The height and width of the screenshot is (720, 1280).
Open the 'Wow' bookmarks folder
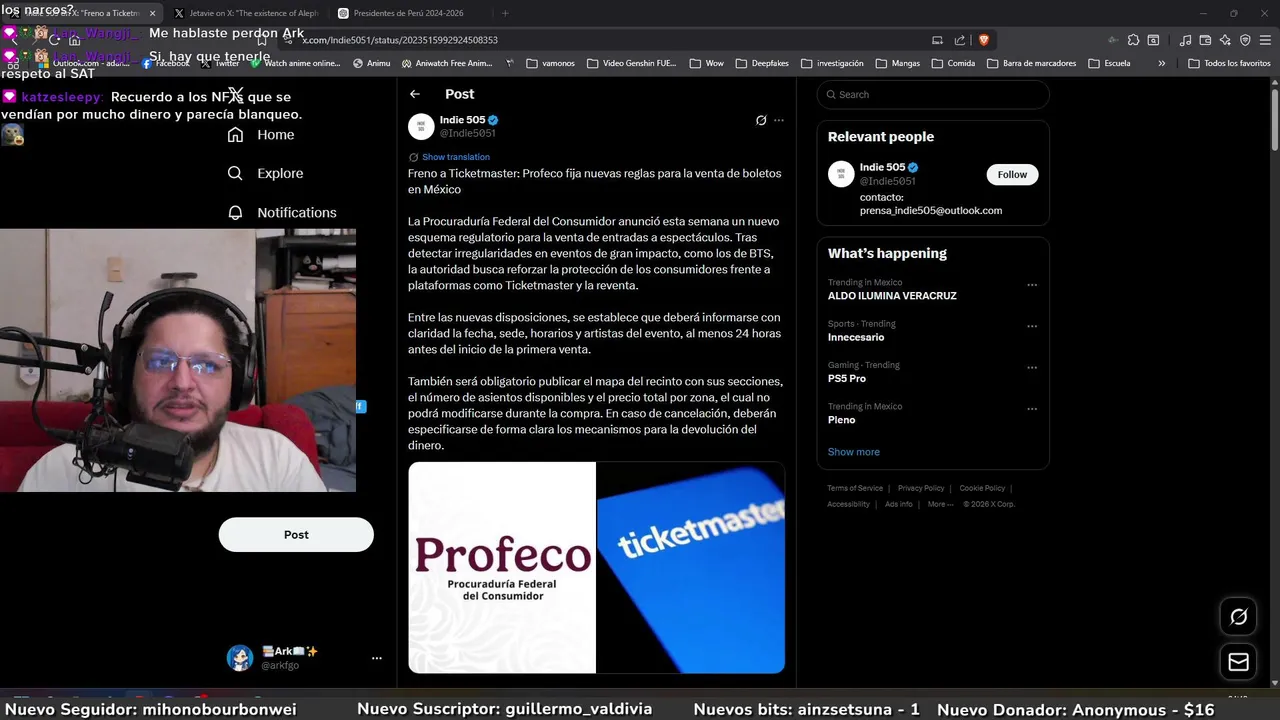[x=706, y=63]
